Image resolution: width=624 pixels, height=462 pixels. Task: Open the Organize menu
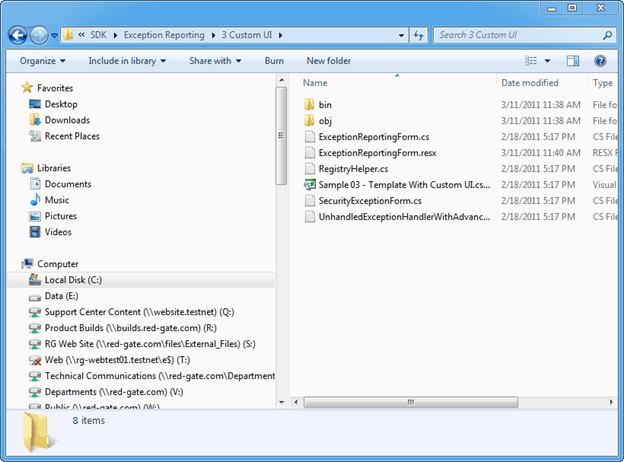[x=43, y=61]
